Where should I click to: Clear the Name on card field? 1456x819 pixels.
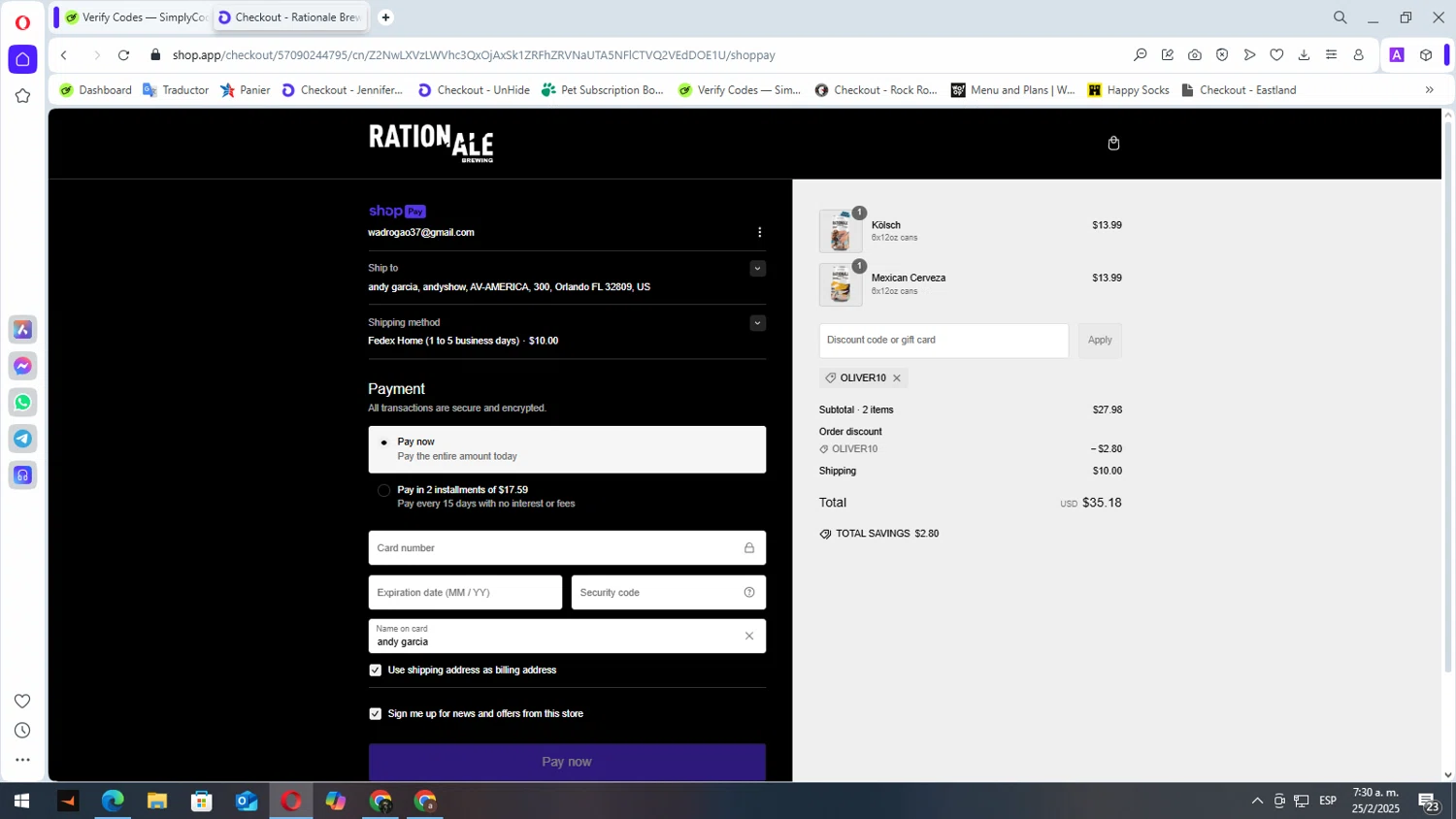[x=749, y=637]
